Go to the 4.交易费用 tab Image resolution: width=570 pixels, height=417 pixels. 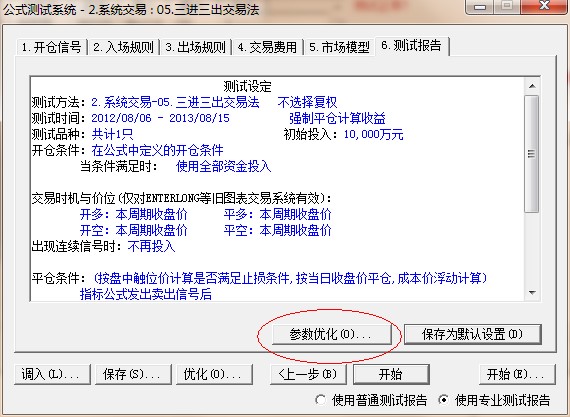(x=267, y=47)
